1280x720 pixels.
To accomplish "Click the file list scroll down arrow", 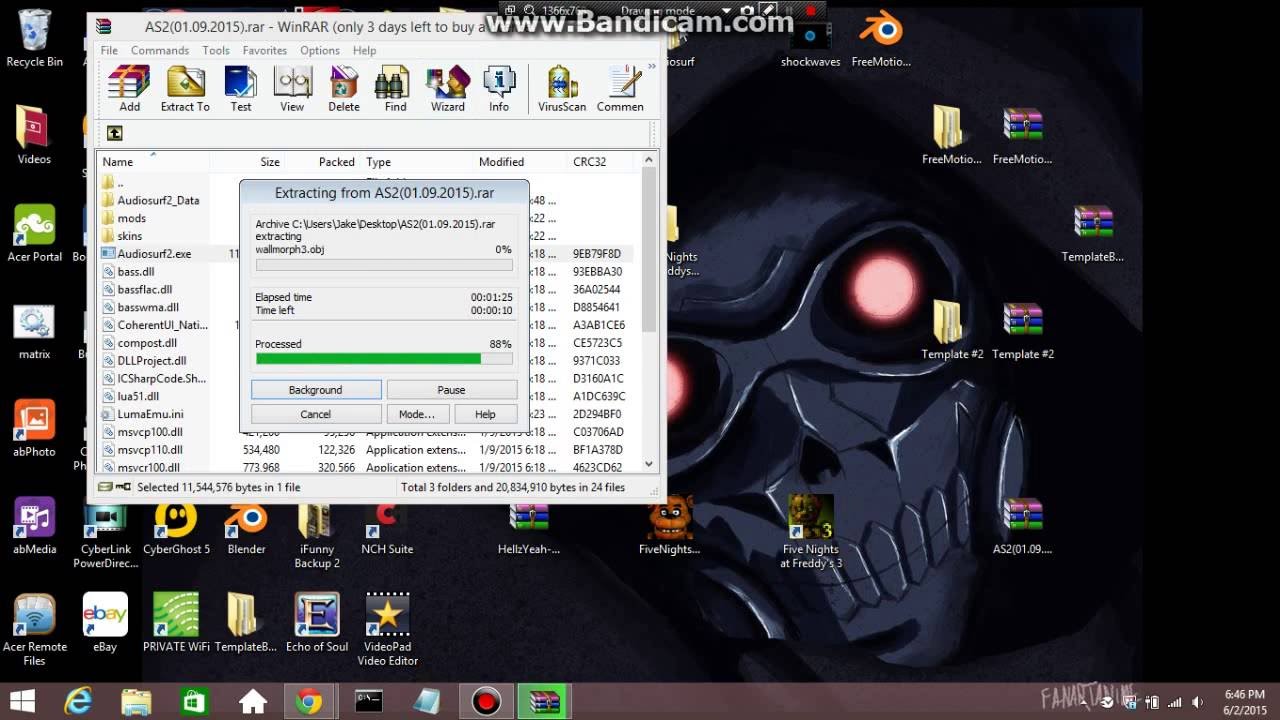I will 649,464.
